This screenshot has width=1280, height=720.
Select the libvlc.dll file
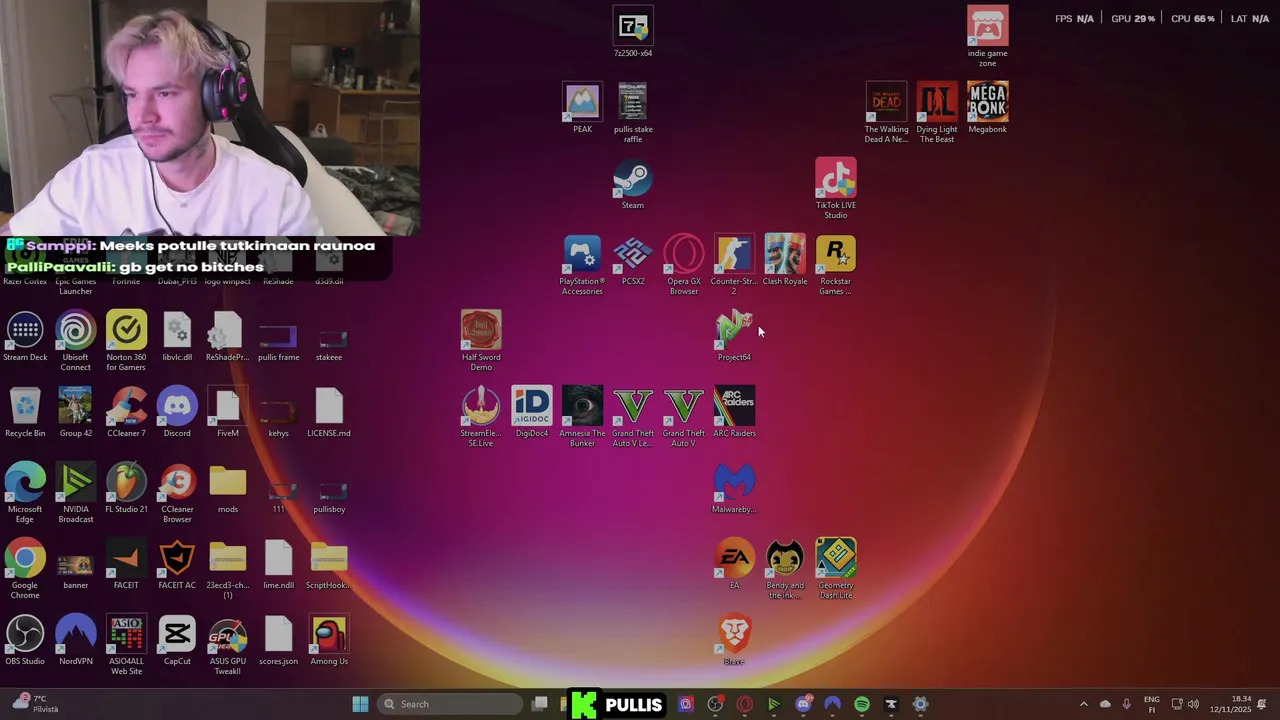click(177, 337)
